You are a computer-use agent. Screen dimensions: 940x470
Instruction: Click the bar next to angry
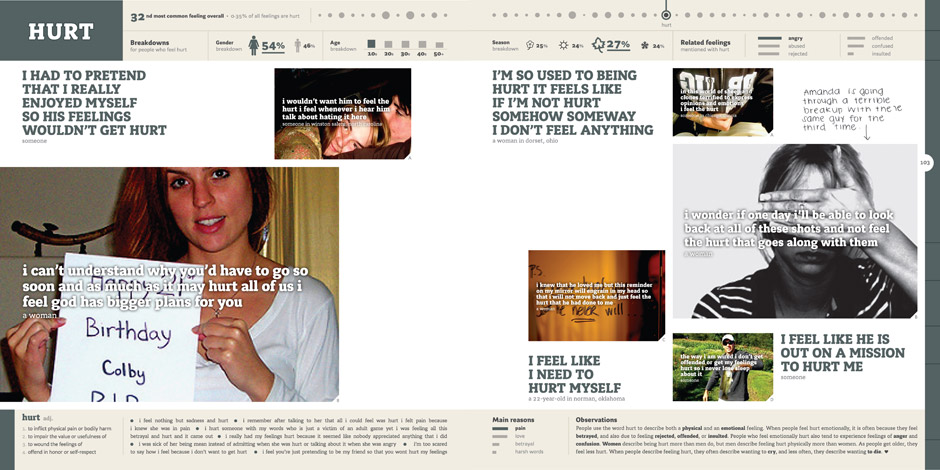click(770, 38)
